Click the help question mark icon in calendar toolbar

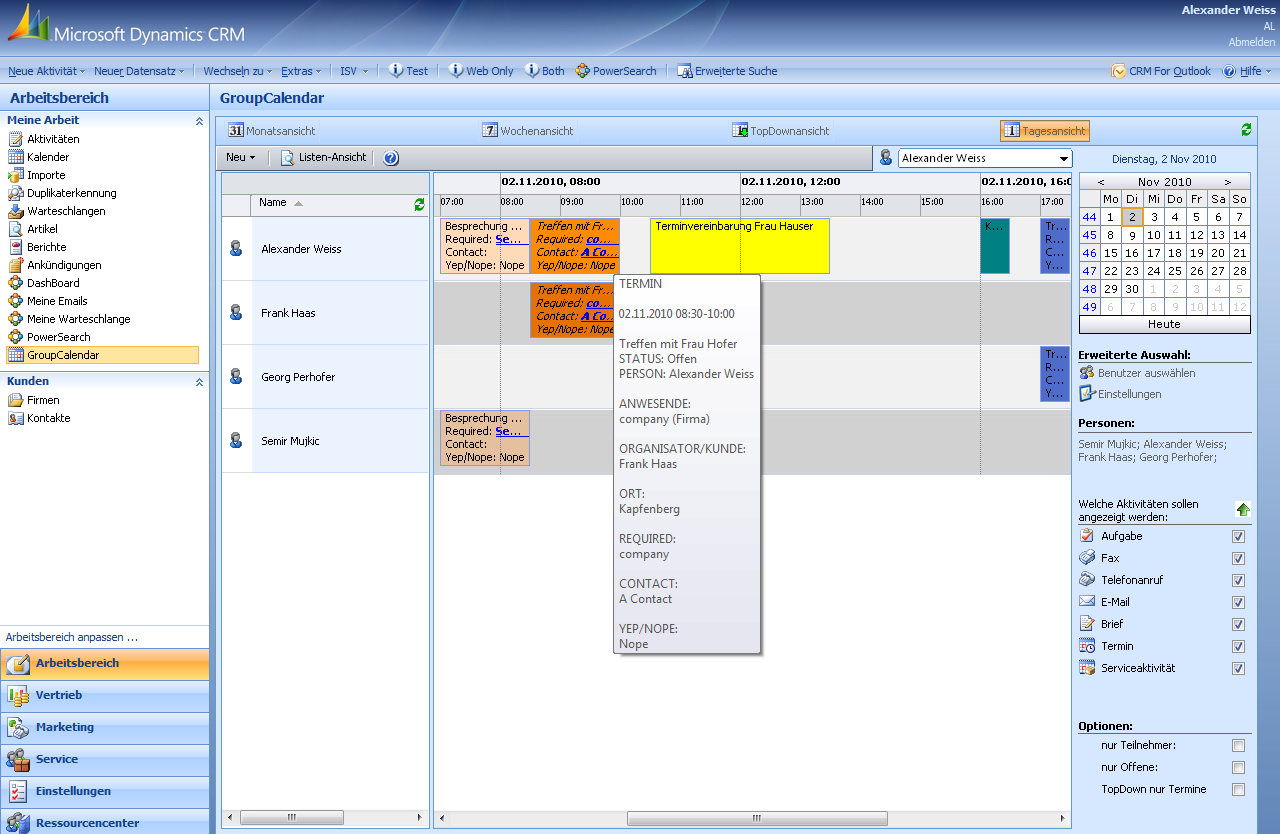(x=391, y=158)
